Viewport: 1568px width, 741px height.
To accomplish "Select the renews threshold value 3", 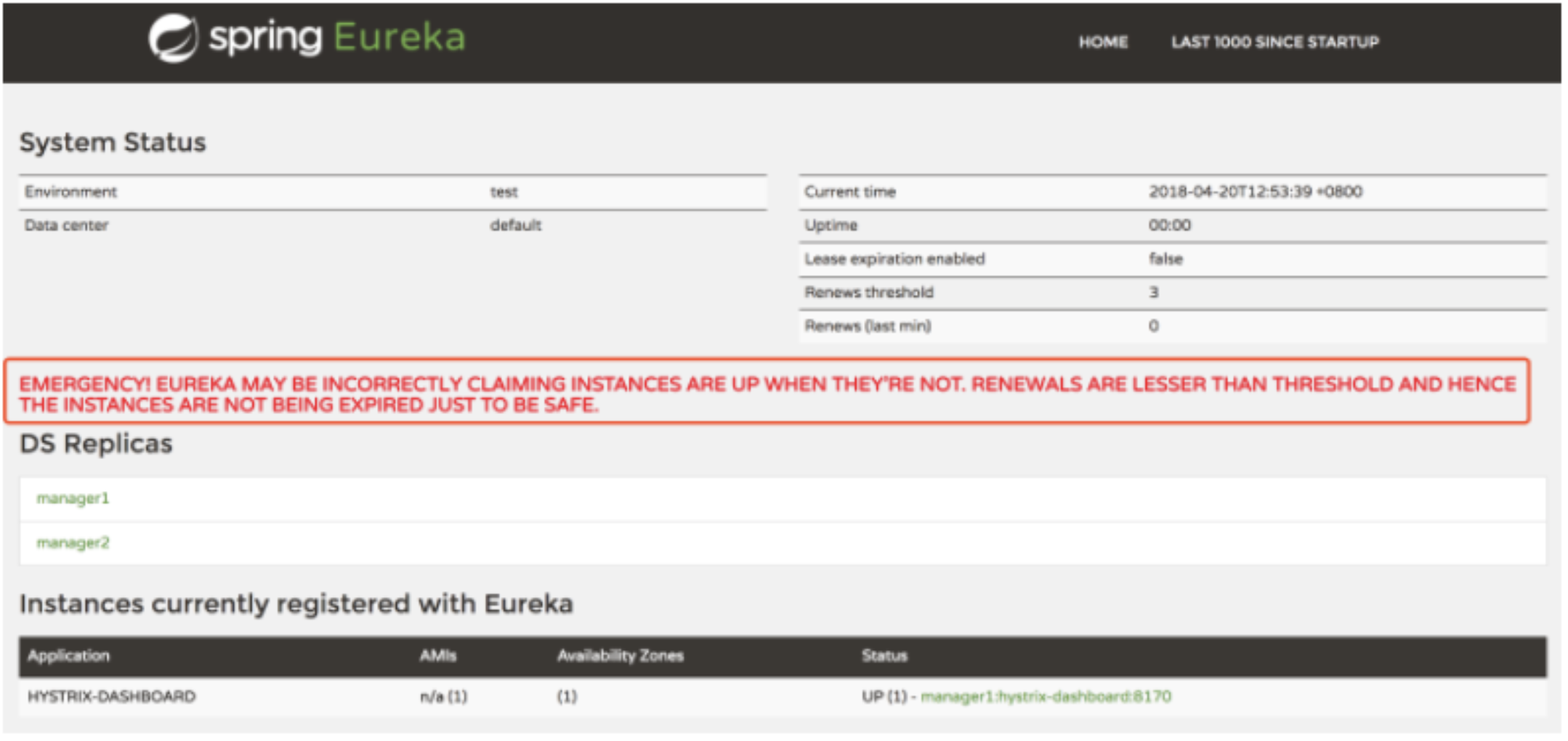I will tap(1153, 292).
